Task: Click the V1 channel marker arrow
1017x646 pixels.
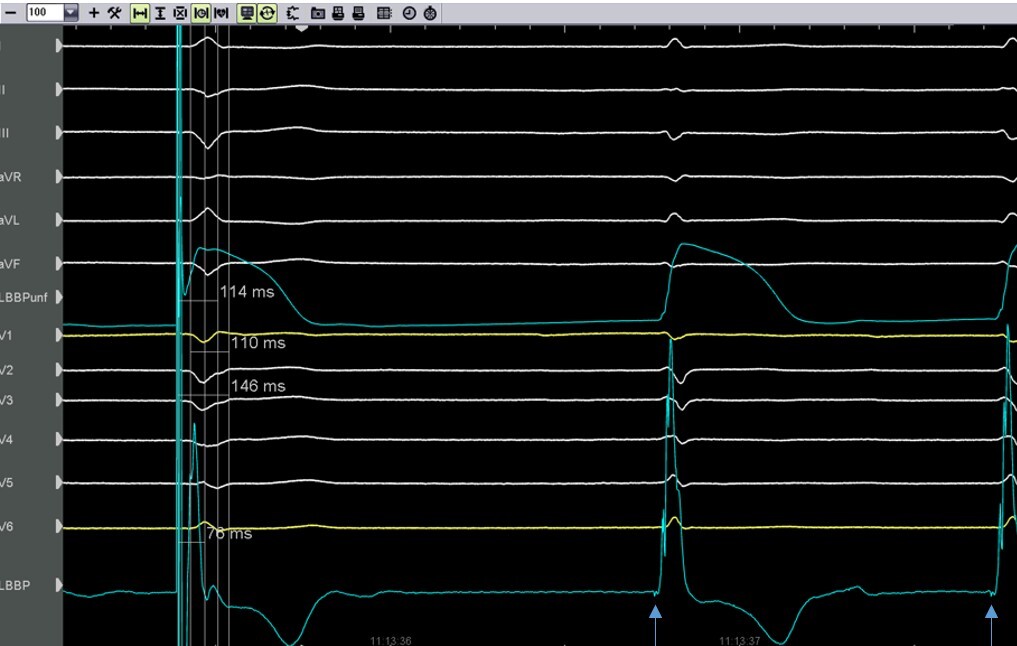Action: tap(59, 335)
